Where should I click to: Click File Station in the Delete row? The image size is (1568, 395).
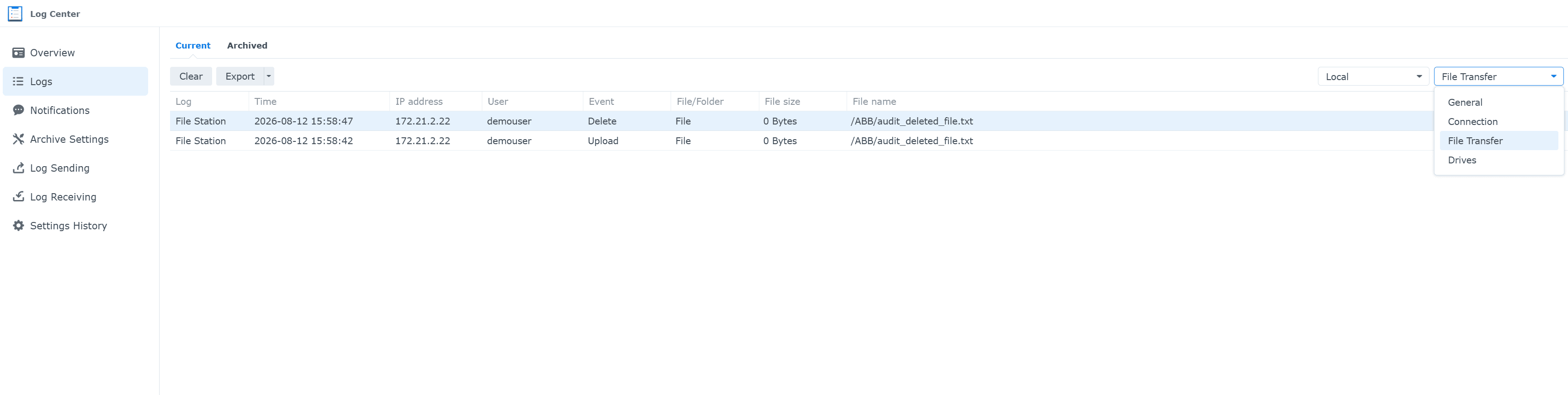pyautogui.click(x=200, y=121)
